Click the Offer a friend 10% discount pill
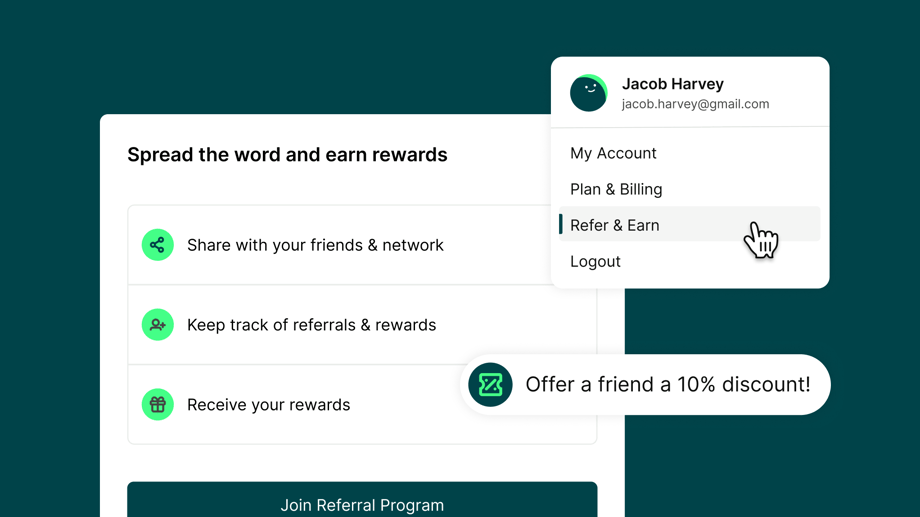The image size is (920, 517). (x=645, y=384)
